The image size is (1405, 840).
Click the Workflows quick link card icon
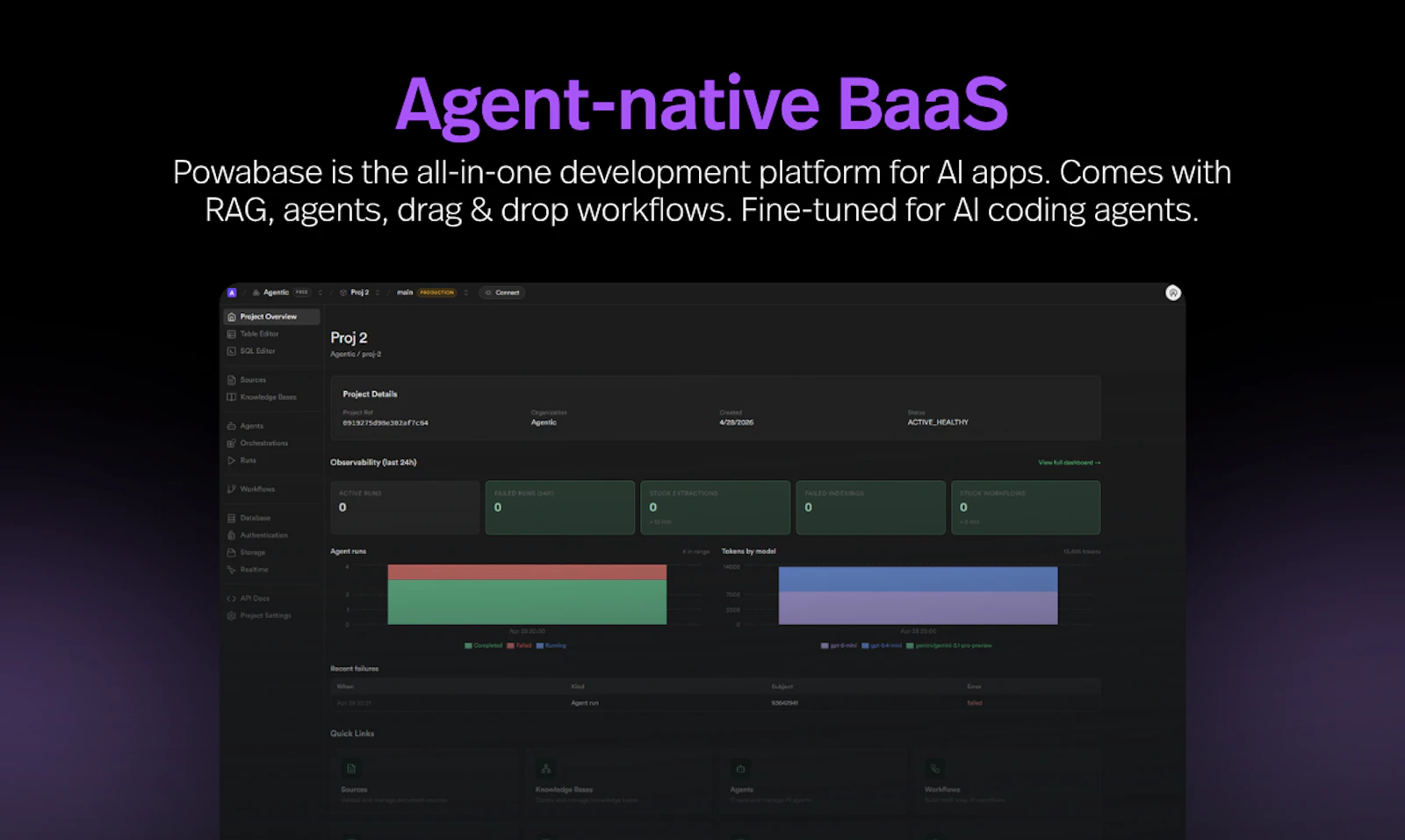coord(935,769)
